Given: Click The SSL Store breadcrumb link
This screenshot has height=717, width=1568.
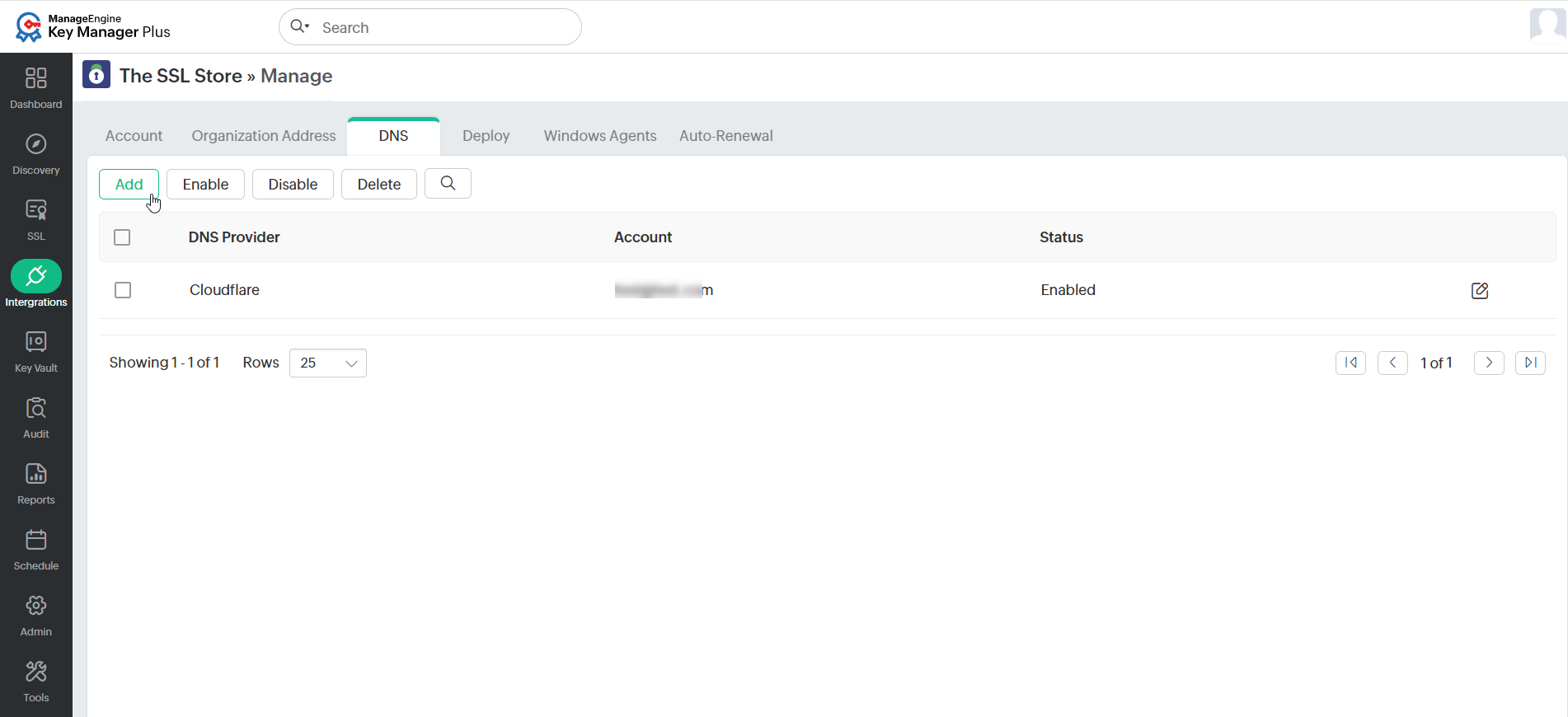Looking at the screenshot, I should pyautogui.click(x=181, y=76).
